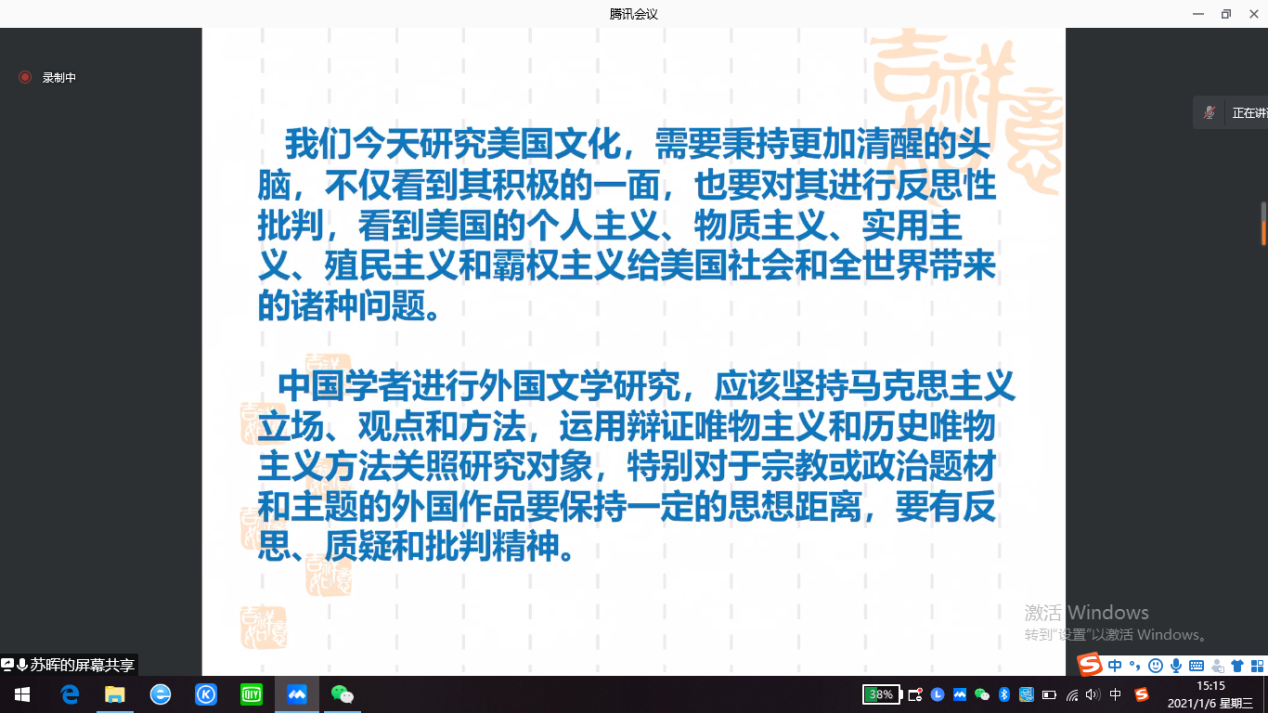Launch the iQIYI app from the taskbar

coord(251,695)
